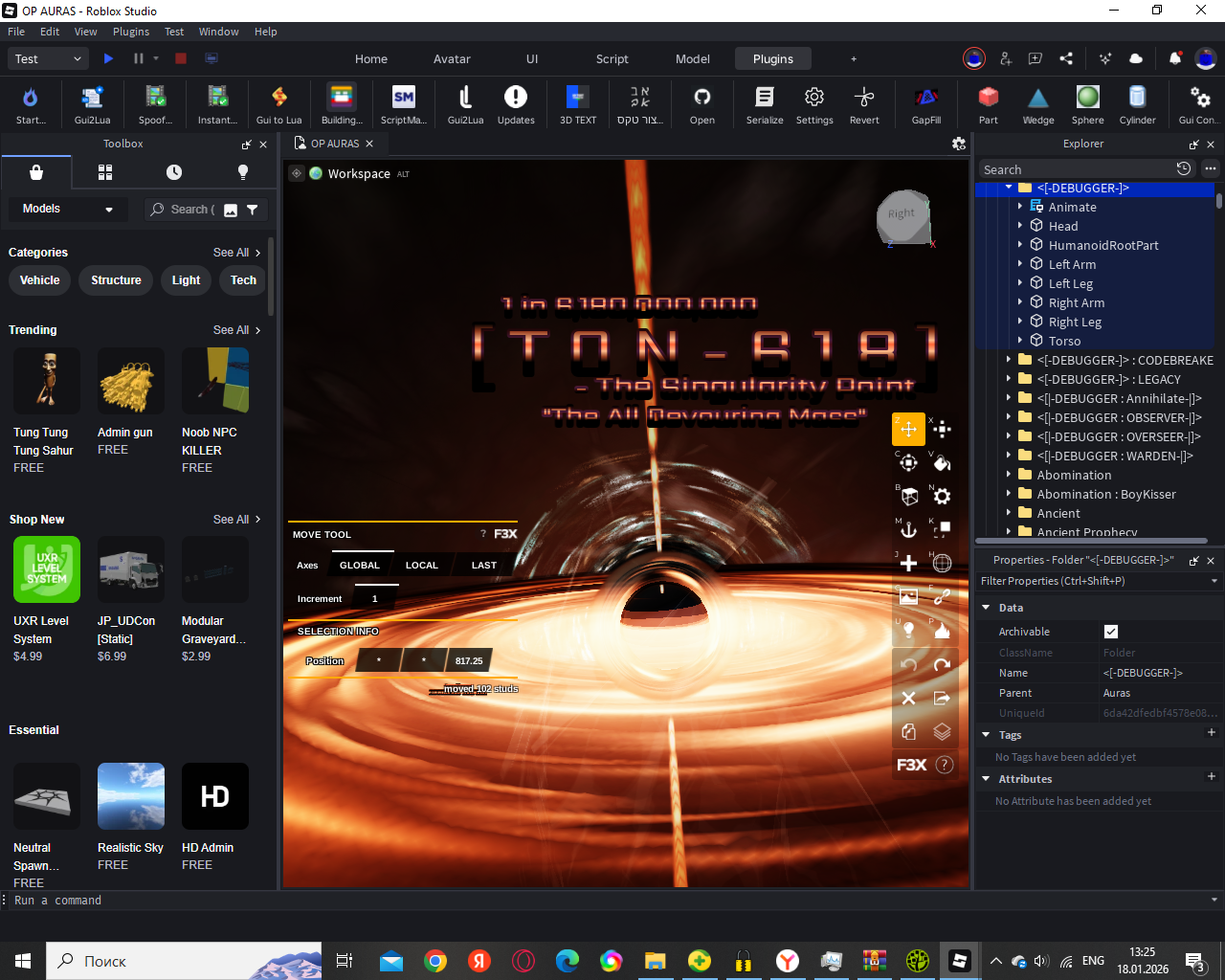
Task: Click the F3X delete X icon
Action: pos(908,698)
